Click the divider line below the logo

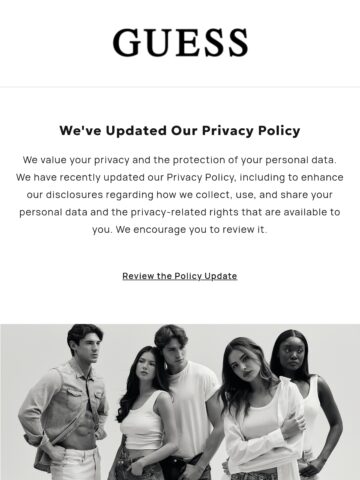tap(180, 87)
